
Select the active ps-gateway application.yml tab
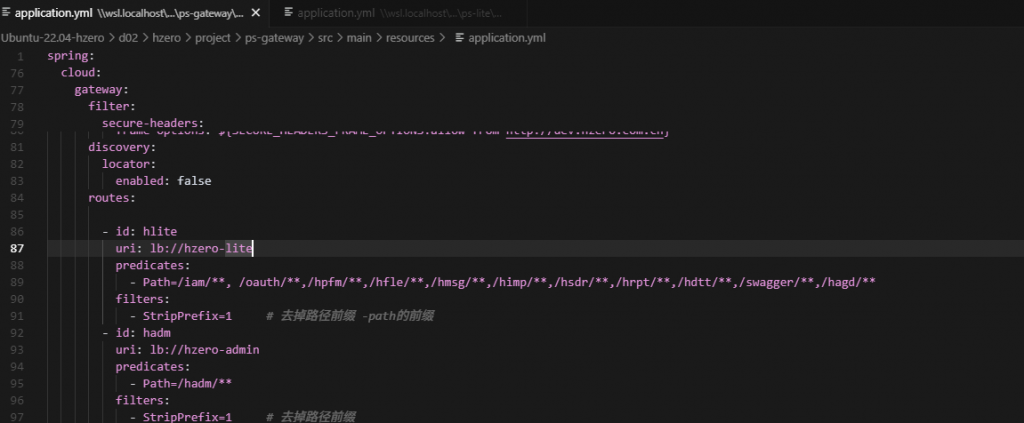(x=128, y=13)
